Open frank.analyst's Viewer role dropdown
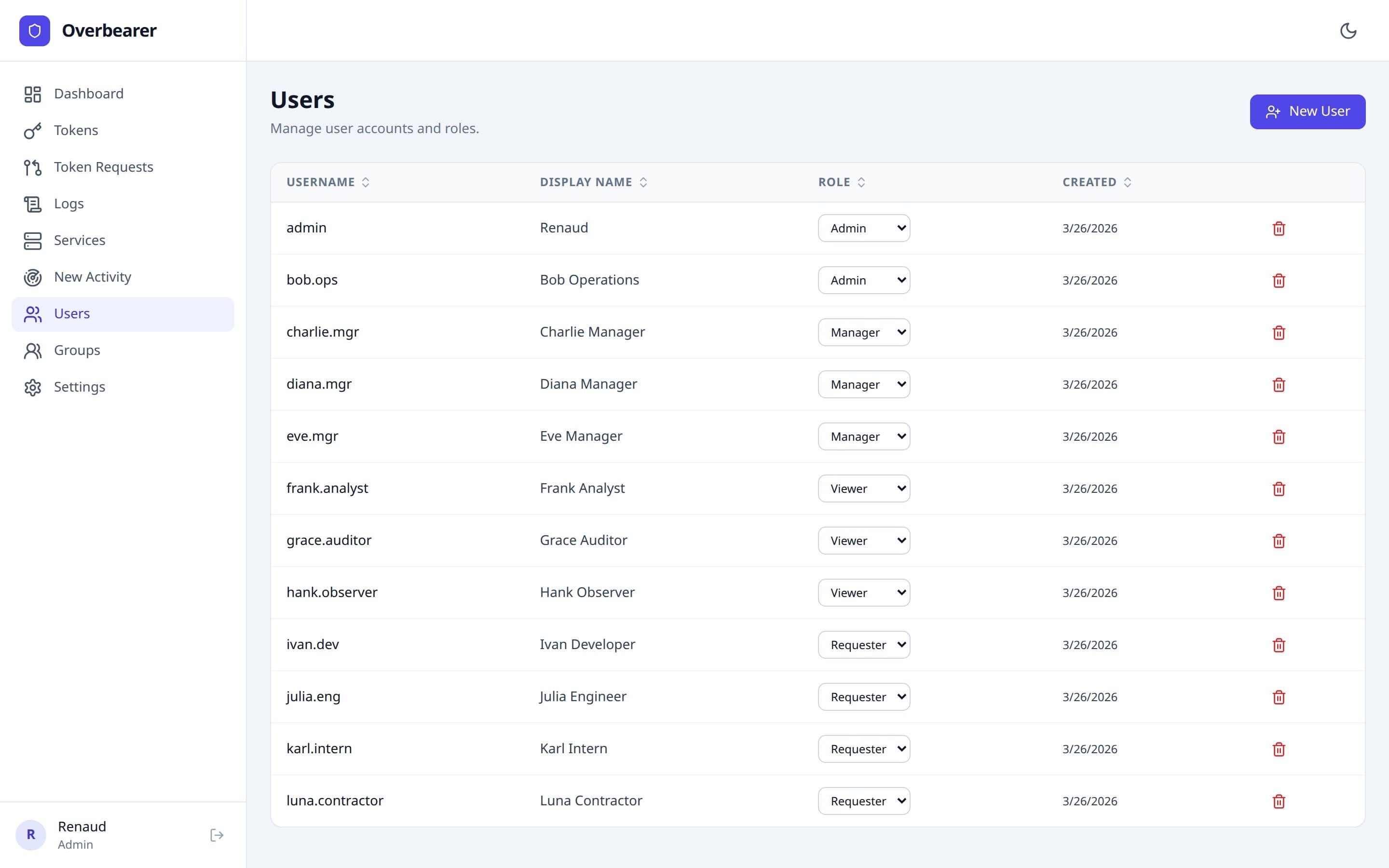 [864, 488]
